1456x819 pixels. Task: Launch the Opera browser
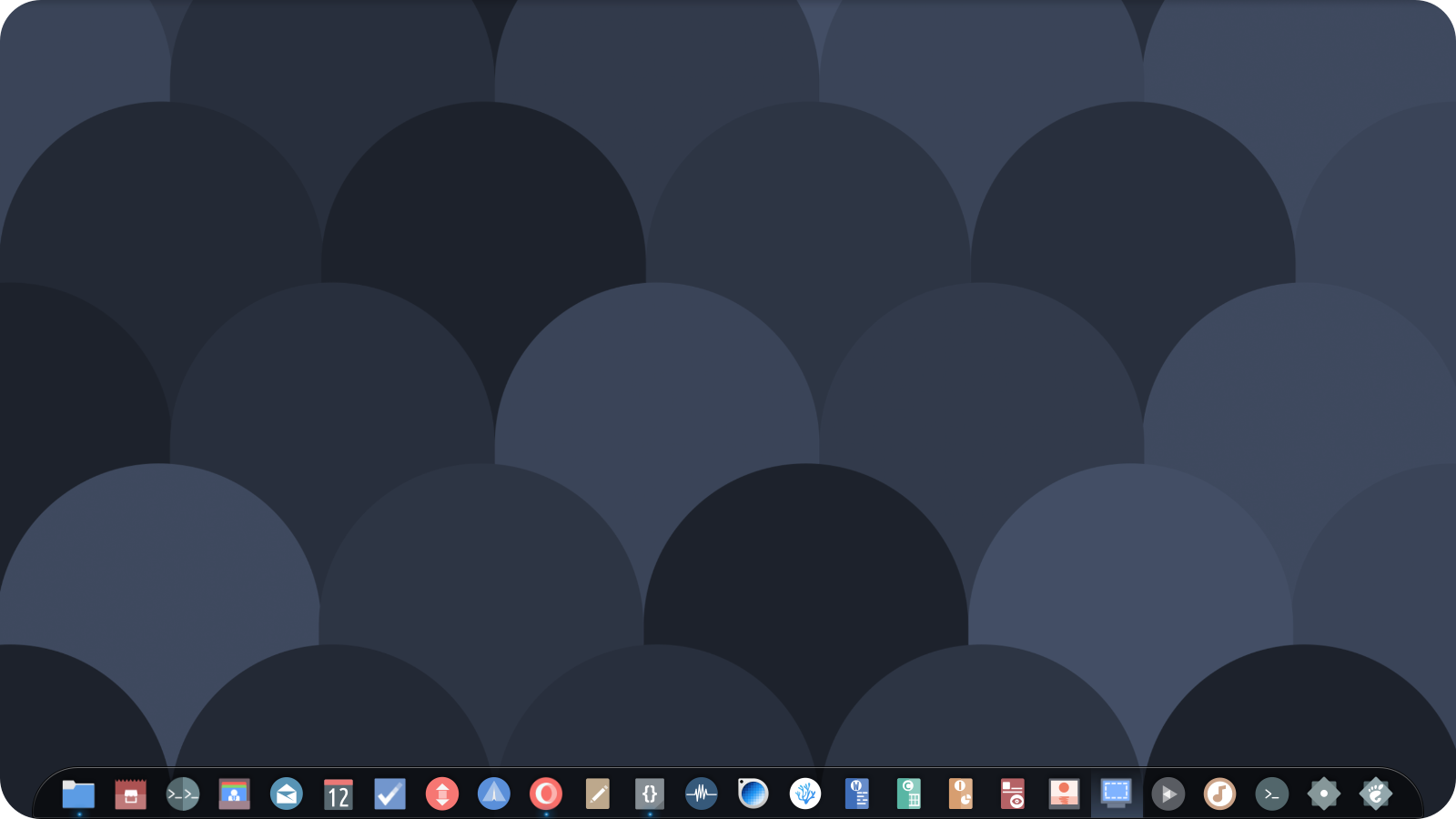(x=545, y=794)
